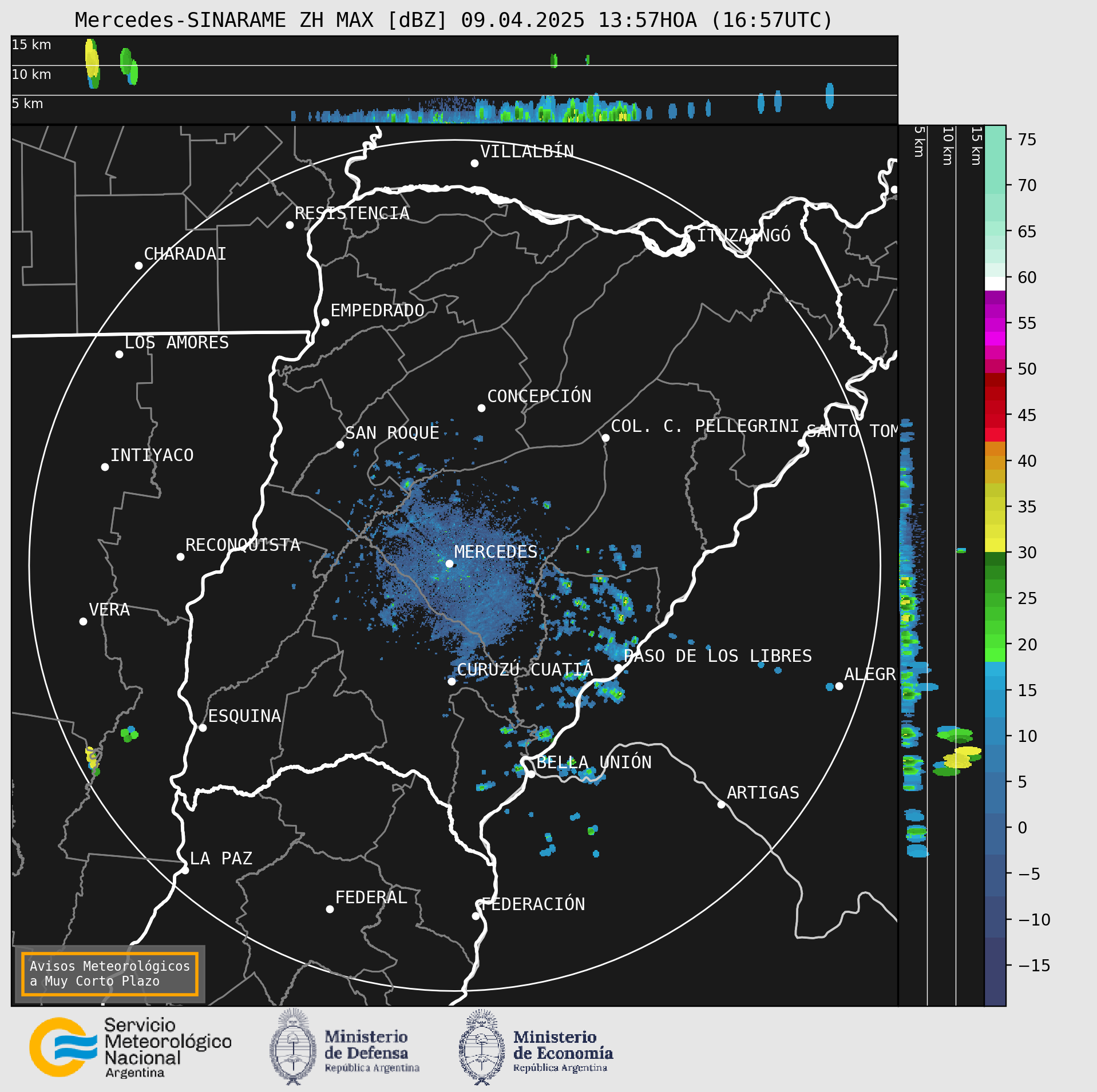Click the PASO DE LOS LIBRES label
This screenshot has width=1097, height=1092.
[x=718, y=656]
